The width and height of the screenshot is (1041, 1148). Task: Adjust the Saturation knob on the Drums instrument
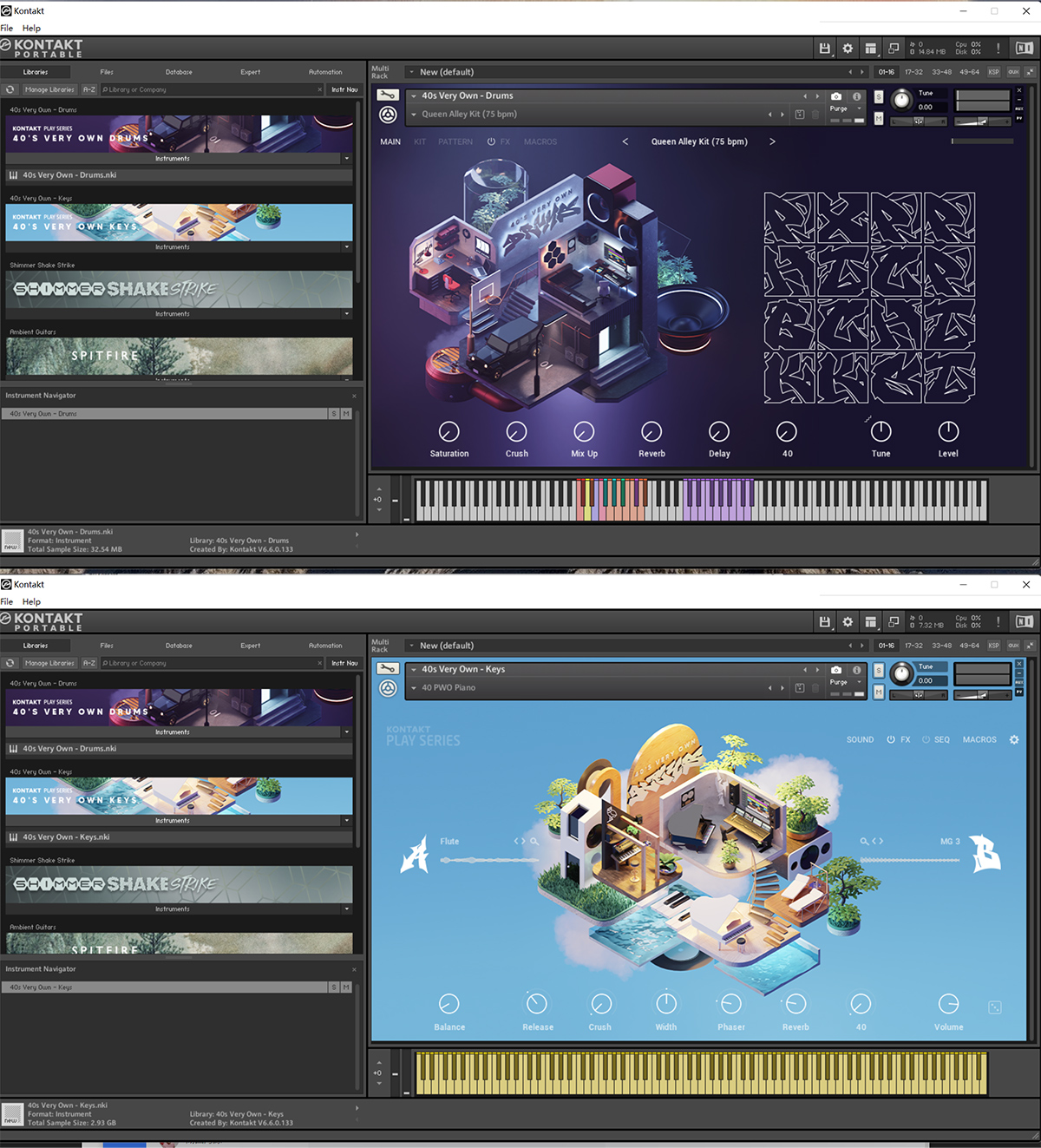point(448,431)
